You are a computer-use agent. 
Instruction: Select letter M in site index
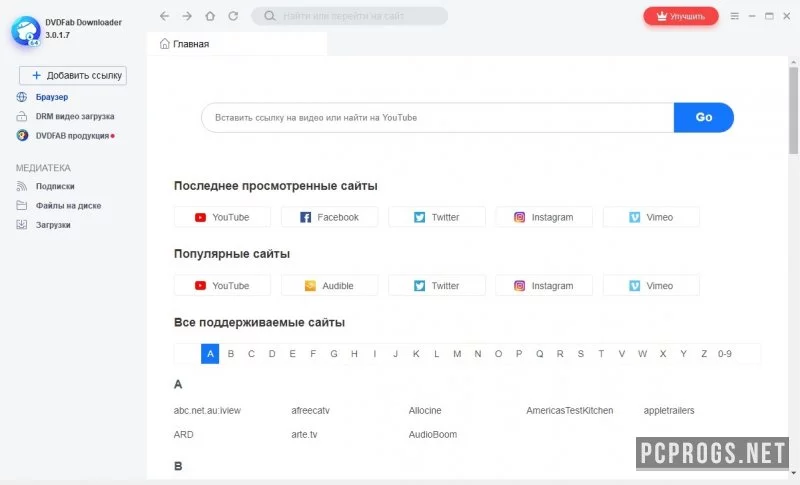tap(457, 354)
